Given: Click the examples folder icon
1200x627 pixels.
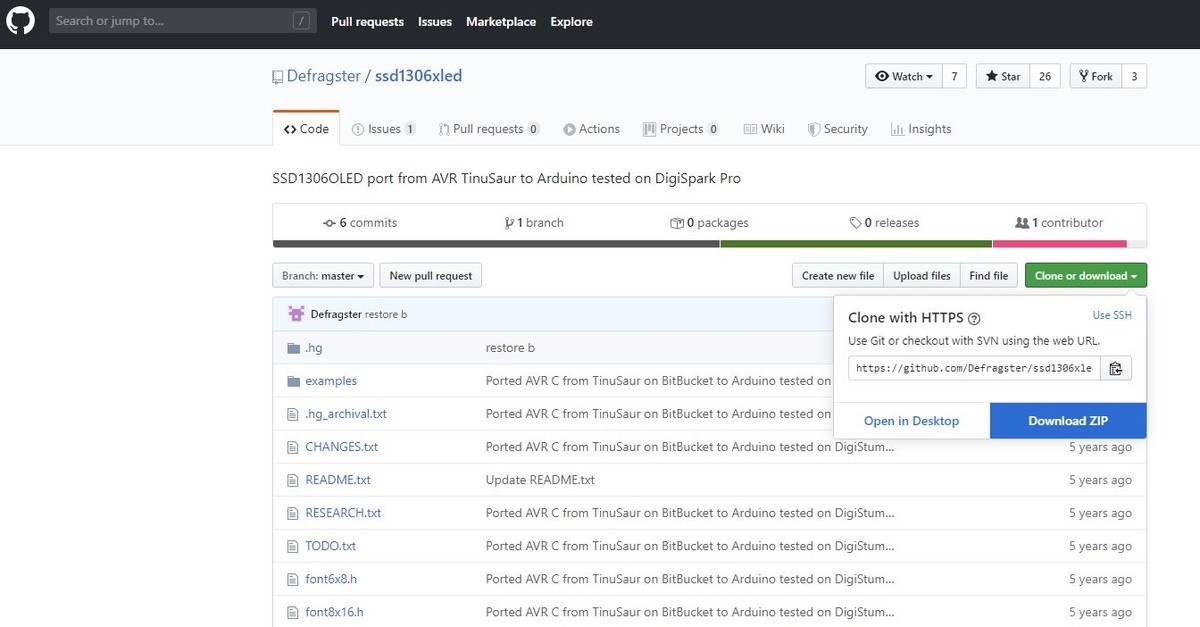Looking at the screenshot, I should pos(294,381).
